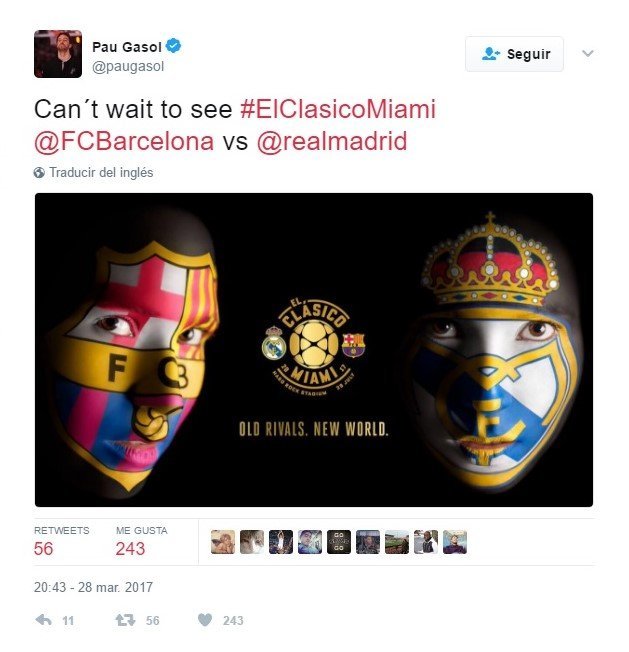Click the add-user icon in Seguir
Viewport: 629px width, 652px height.
[491, 54]
